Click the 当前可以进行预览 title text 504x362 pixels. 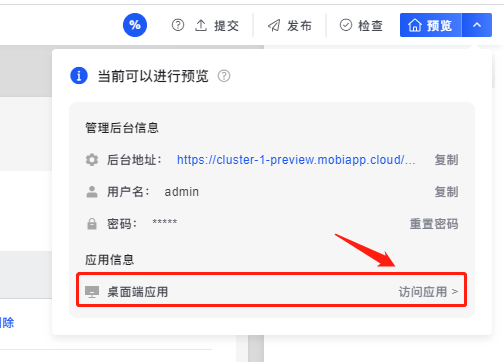(153, 76)
